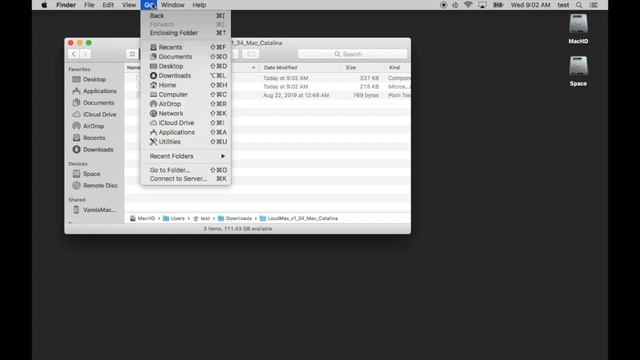Click the icon view button in toolbar

[132, 54]
